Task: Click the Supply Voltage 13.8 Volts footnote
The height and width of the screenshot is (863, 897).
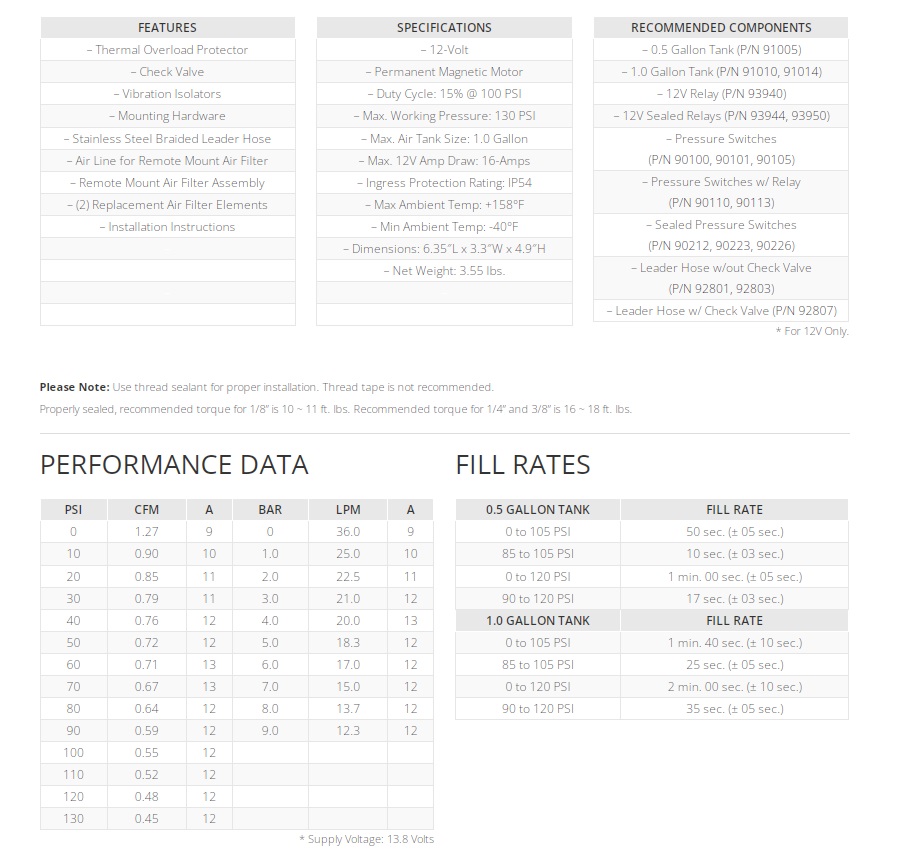Action: pos(366,839)
